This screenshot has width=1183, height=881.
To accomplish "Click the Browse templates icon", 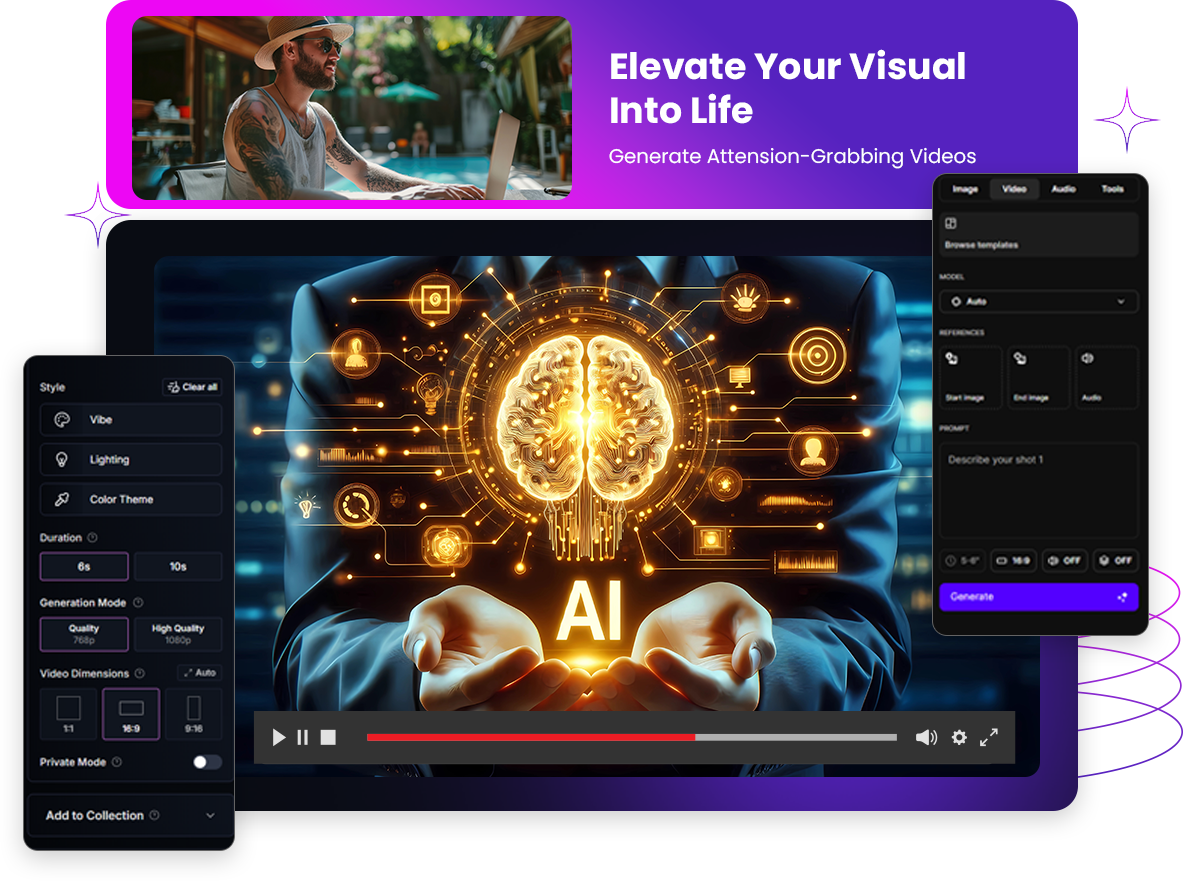I will pos(952,224).
